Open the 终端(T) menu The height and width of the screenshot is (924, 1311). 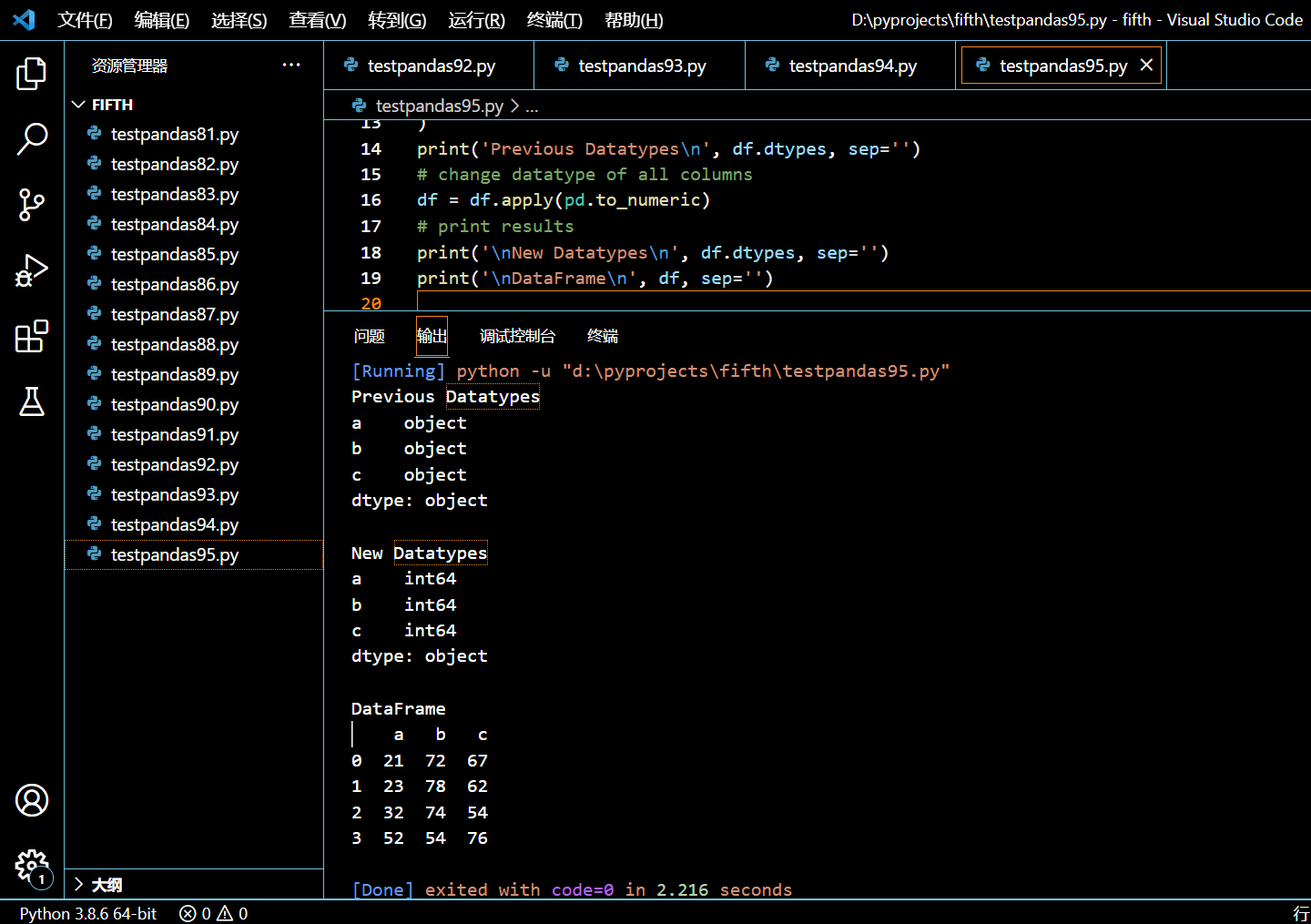[555, 20]
